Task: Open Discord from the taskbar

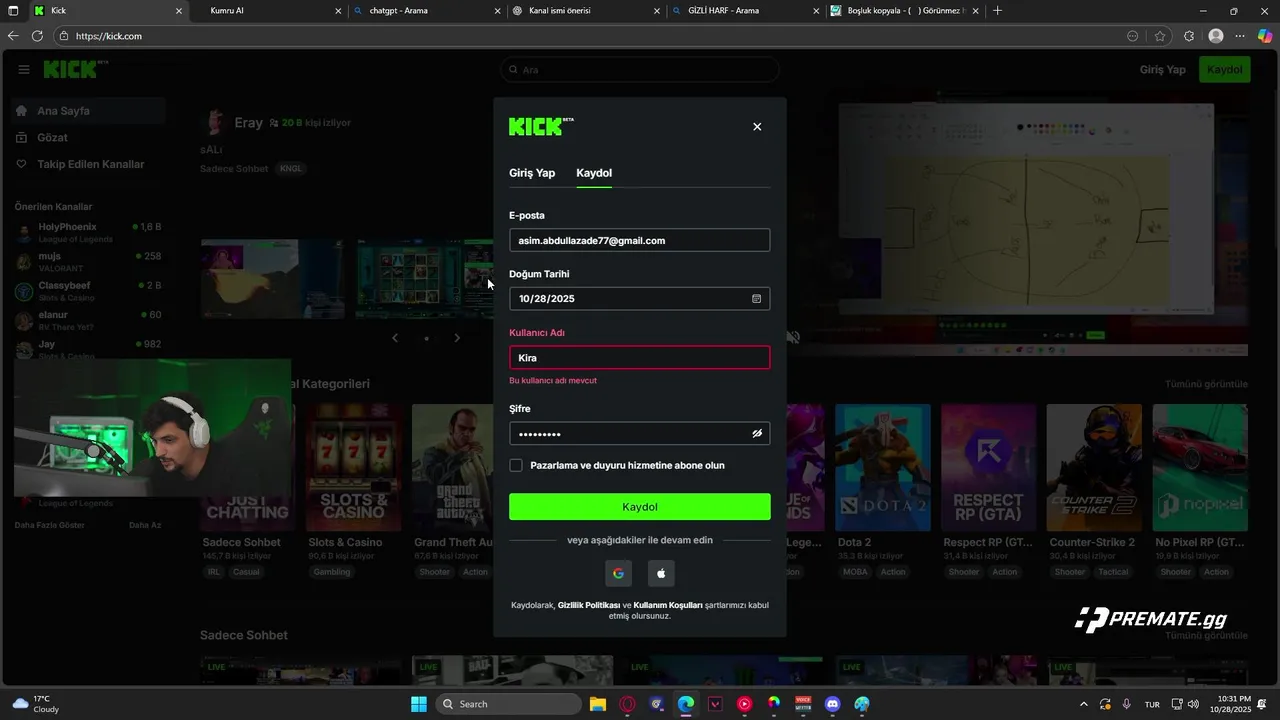Action: coord(833,704)
